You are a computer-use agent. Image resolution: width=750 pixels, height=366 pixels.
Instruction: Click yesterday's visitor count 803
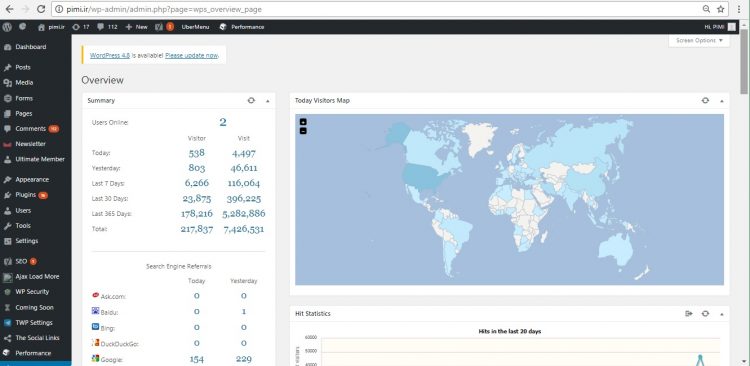click(x=197, y=168)
